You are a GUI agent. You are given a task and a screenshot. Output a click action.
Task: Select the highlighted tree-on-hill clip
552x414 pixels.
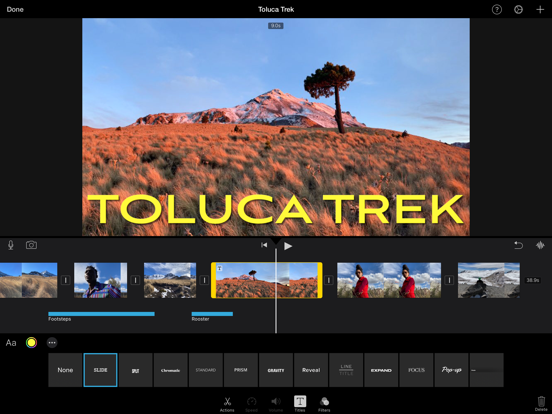pos(266,280)
